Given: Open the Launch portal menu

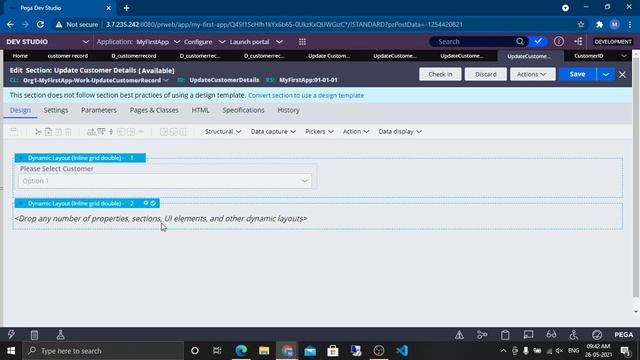Looking at the screenshot, I should click(256, 42).
